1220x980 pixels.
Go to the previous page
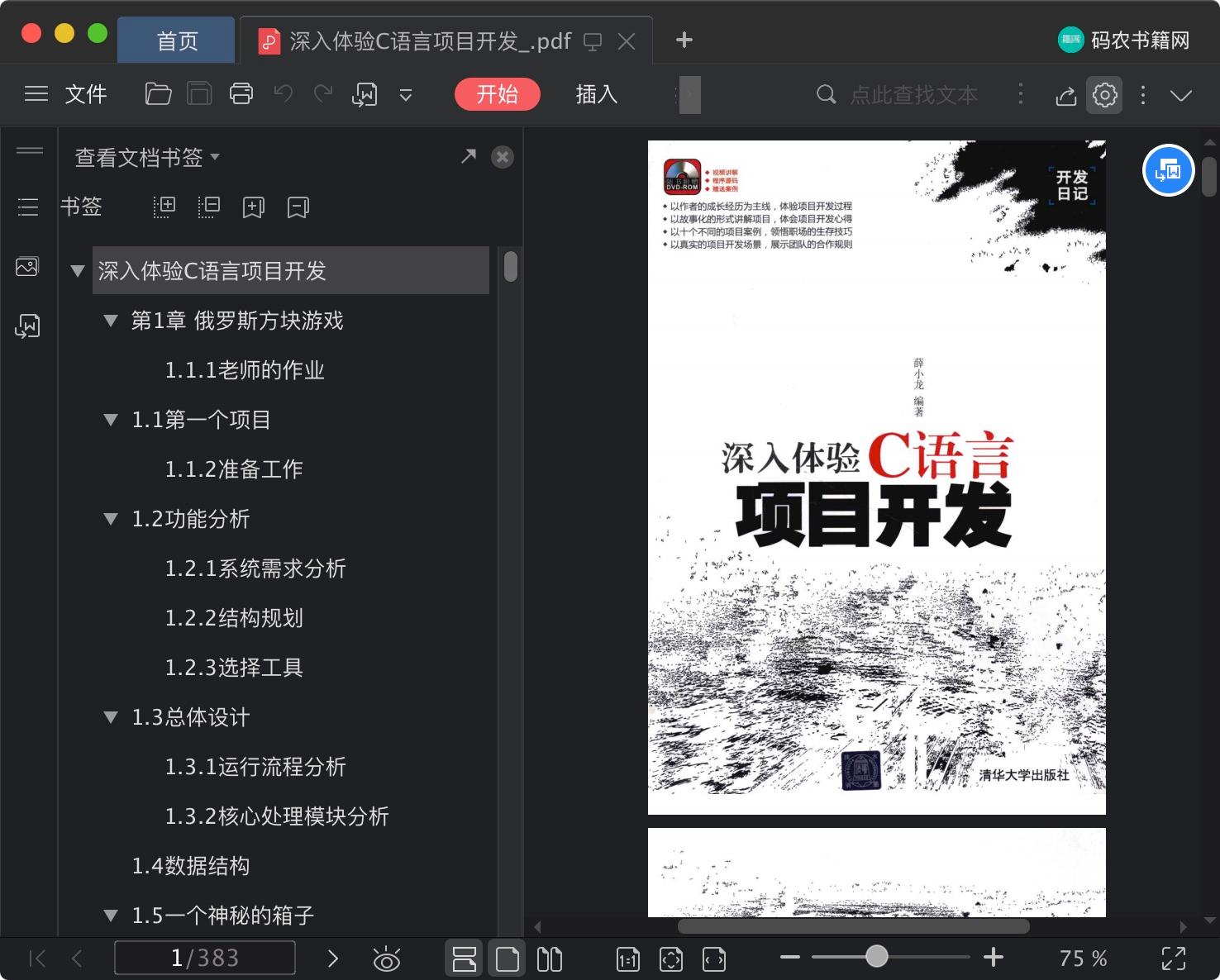[78, 959]
